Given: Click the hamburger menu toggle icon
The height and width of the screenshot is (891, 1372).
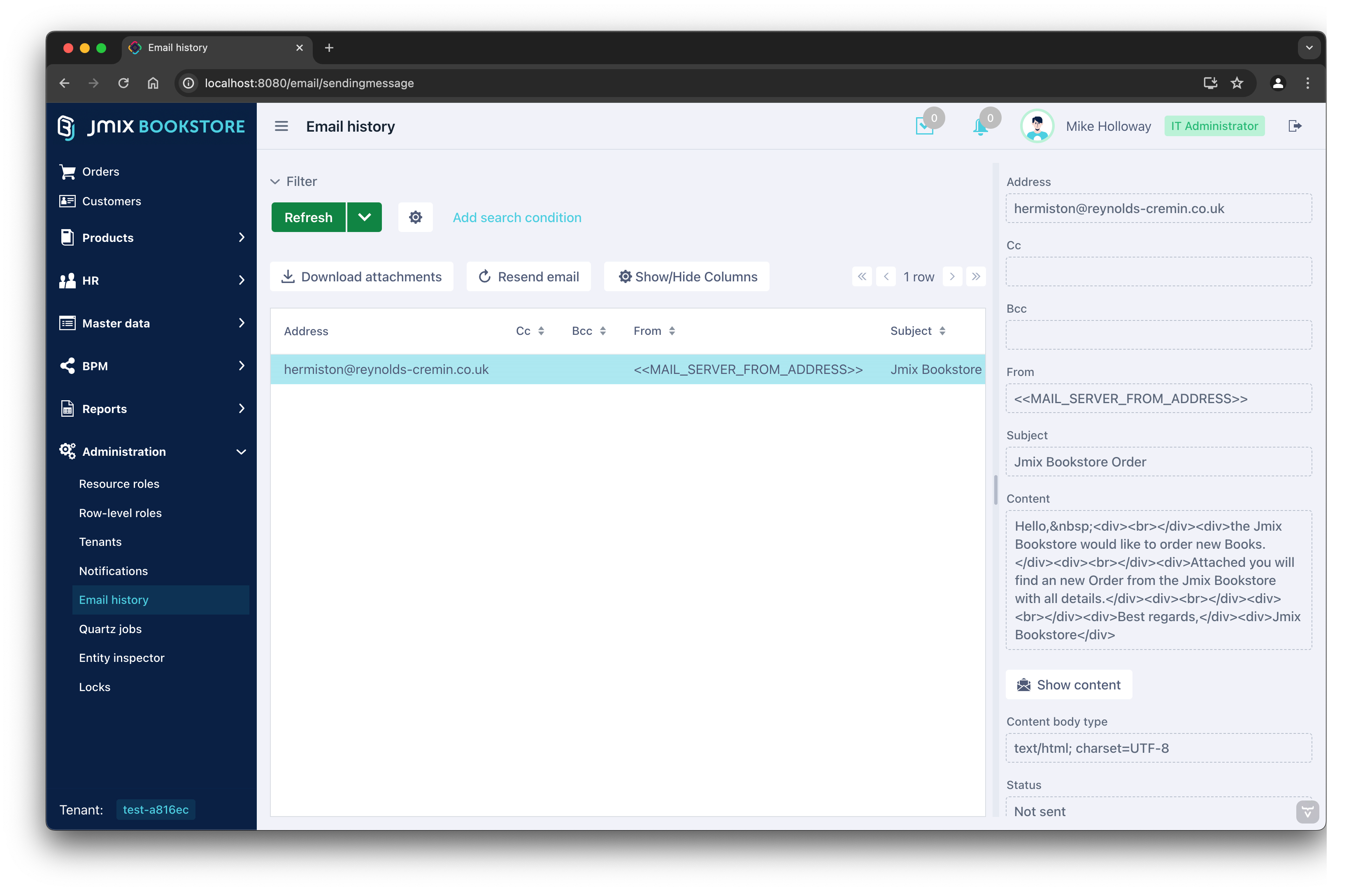Looking at the screenshot, I should [281, 126].
